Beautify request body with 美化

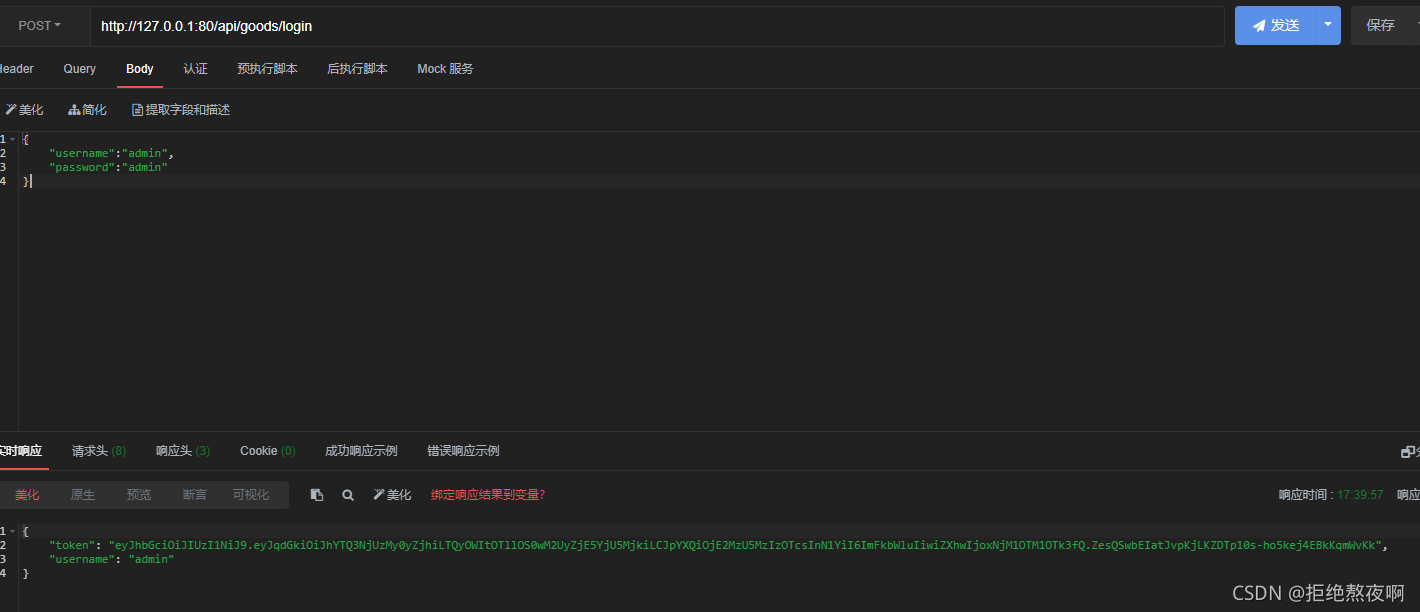(24, 110)
